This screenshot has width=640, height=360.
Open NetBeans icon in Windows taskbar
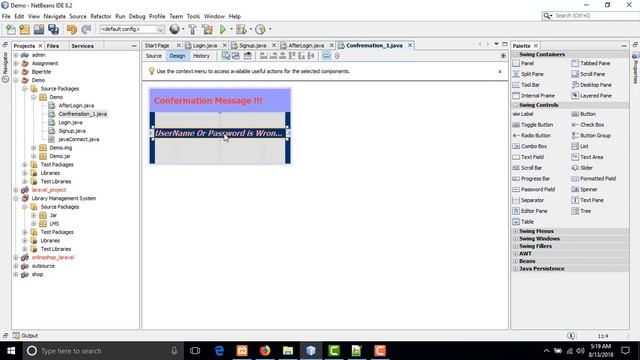311,351
